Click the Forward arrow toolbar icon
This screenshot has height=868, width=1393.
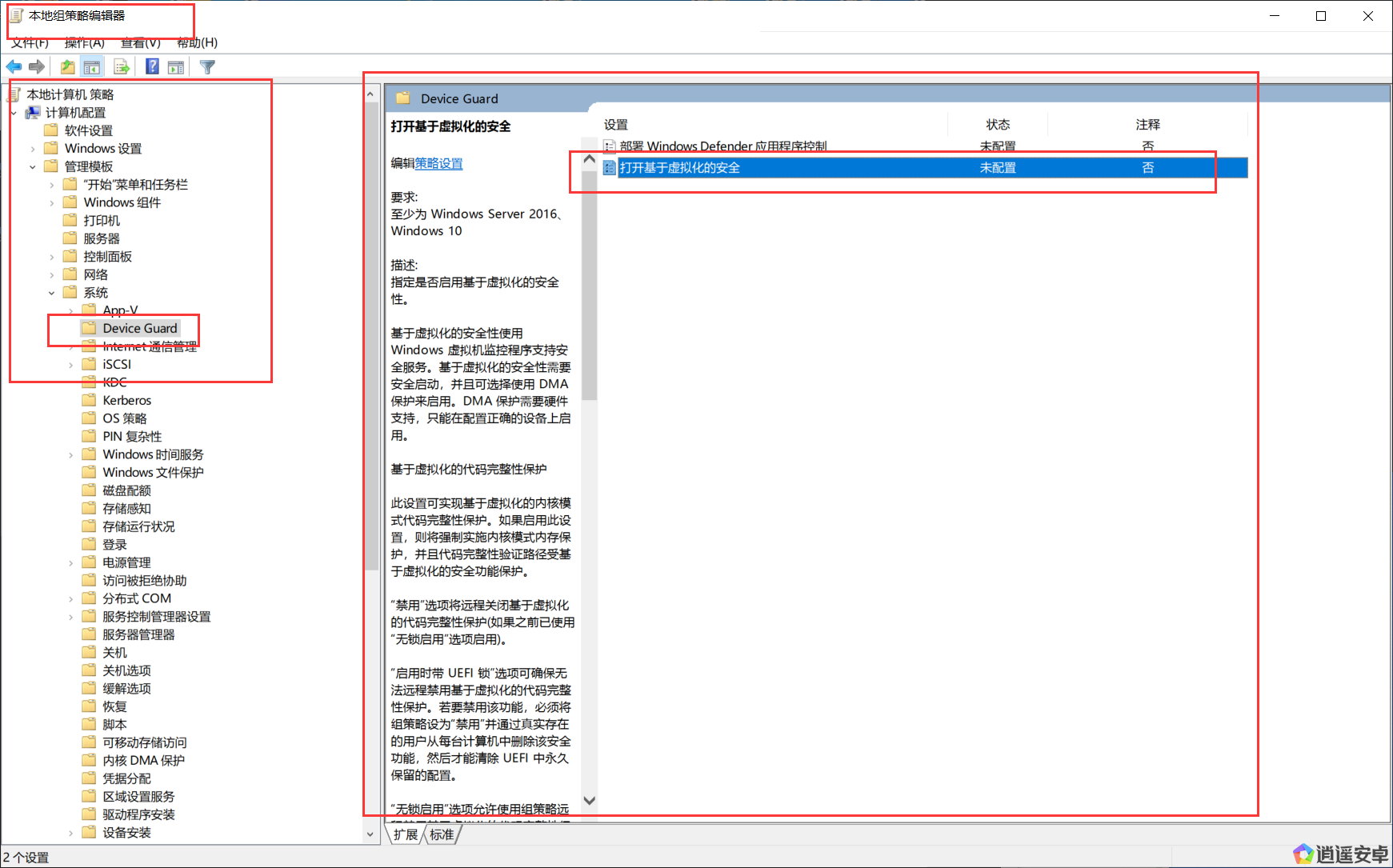pyautogui.click(x=36, y=67)
